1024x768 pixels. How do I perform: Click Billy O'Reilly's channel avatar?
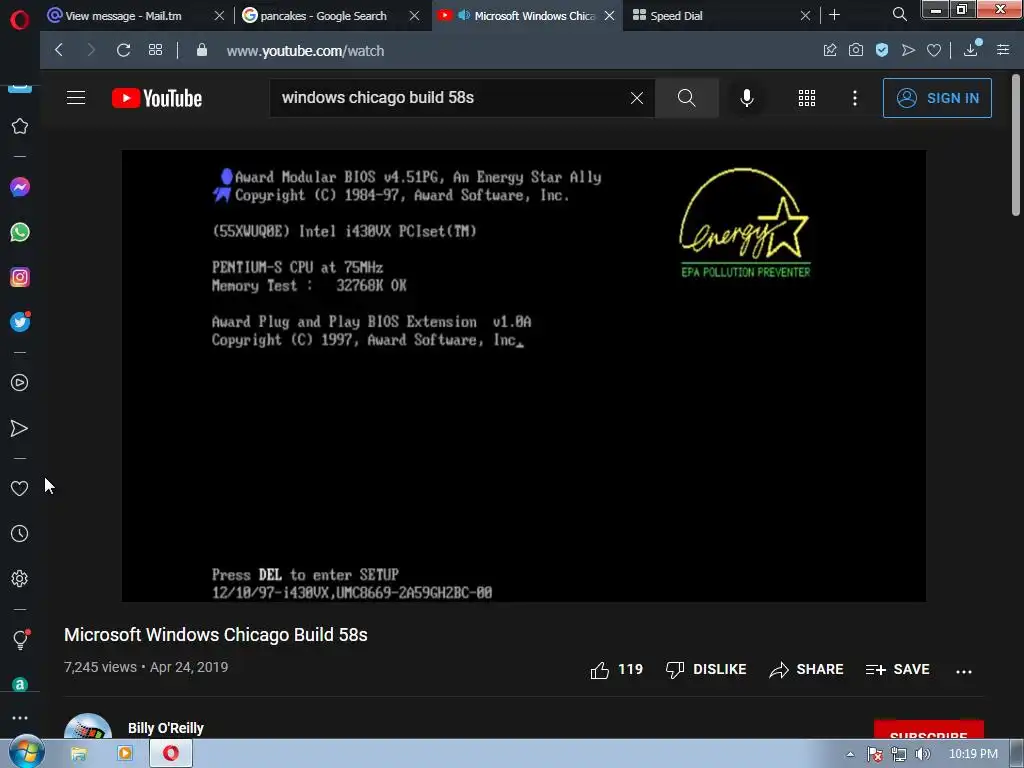[x=88, y=726]
